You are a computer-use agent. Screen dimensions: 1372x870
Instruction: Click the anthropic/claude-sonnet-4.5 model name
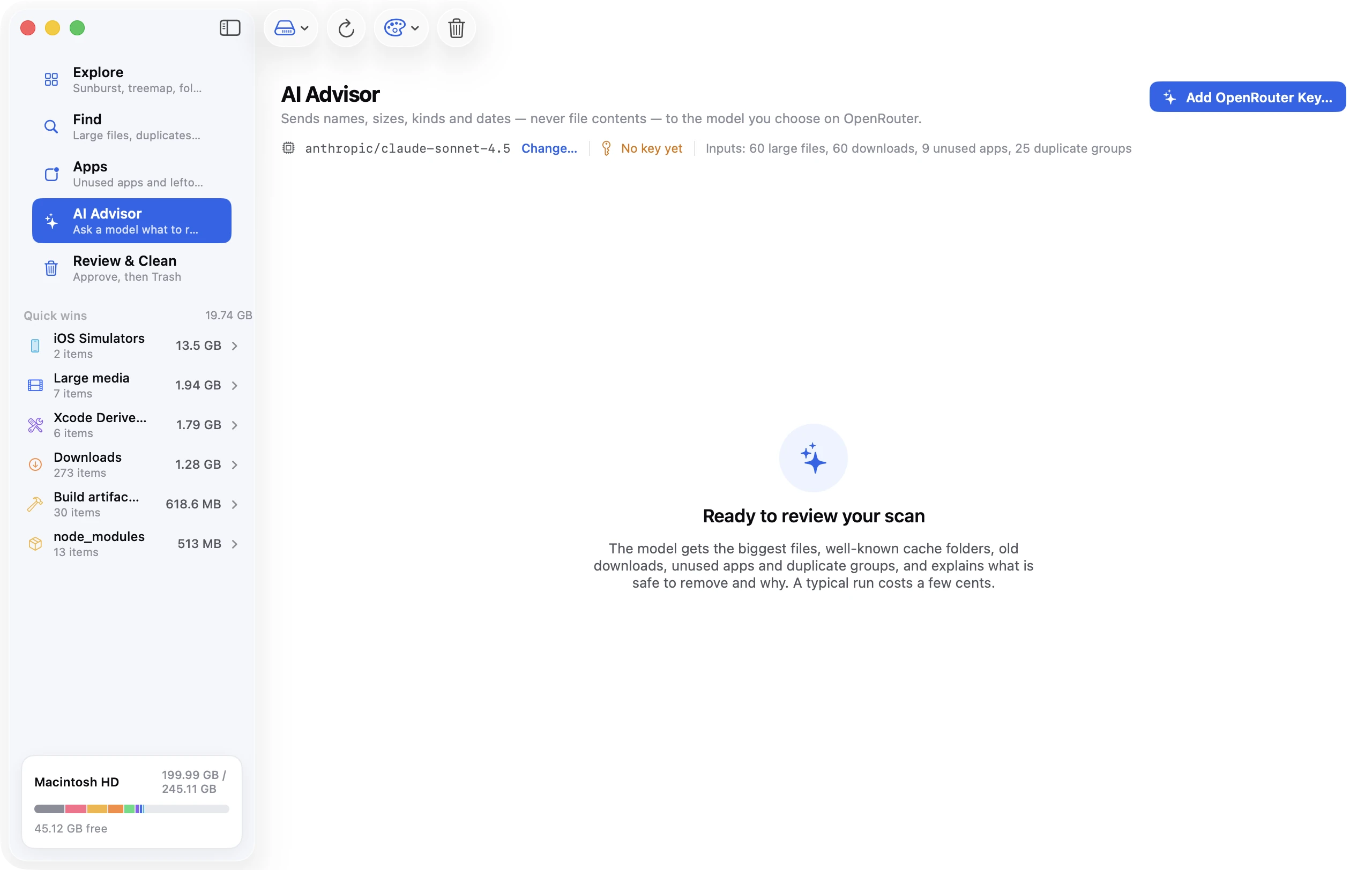point(407,148)
